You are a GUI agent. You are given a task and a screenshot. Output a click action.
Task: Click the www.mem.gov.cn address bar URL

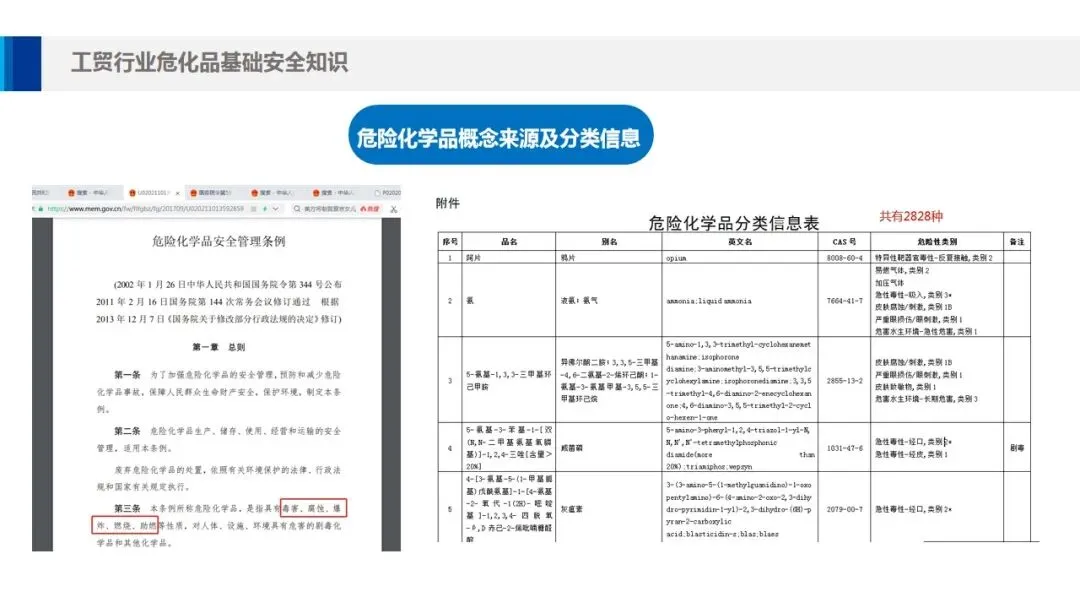(145, 209)
